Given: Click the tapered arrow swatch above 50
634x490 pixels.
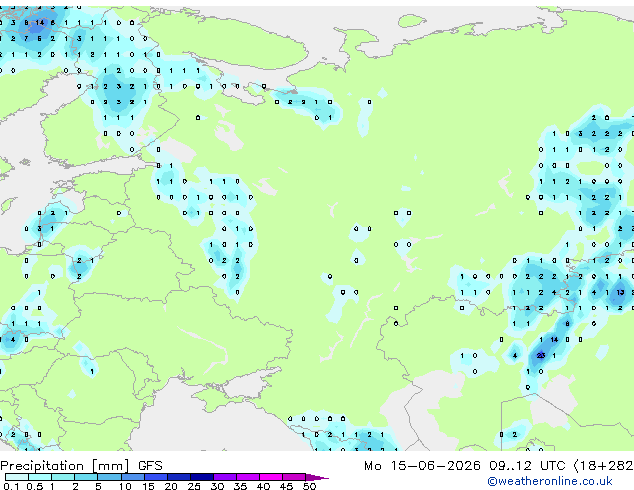Looking at the screenshot, I should [x=317, y=477].
